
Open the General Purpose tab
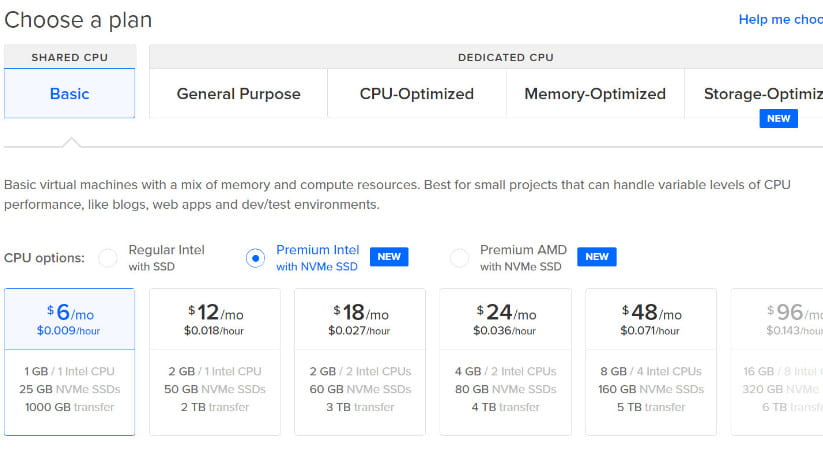pos(238,94)
